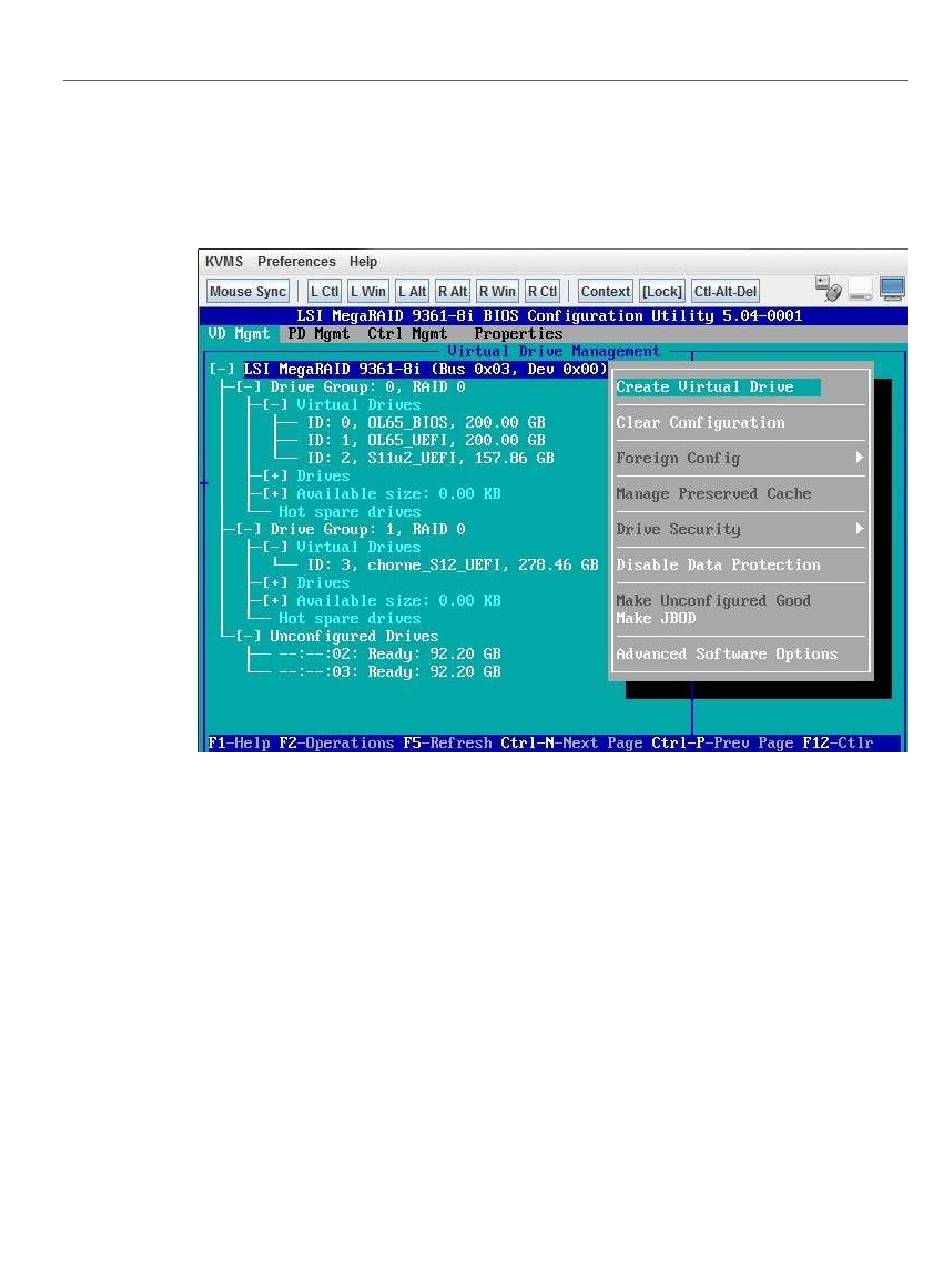Click F5-Refresh in the bottom bar
950x1284 pixels.
pyautogui.click(x=448, y=743)
